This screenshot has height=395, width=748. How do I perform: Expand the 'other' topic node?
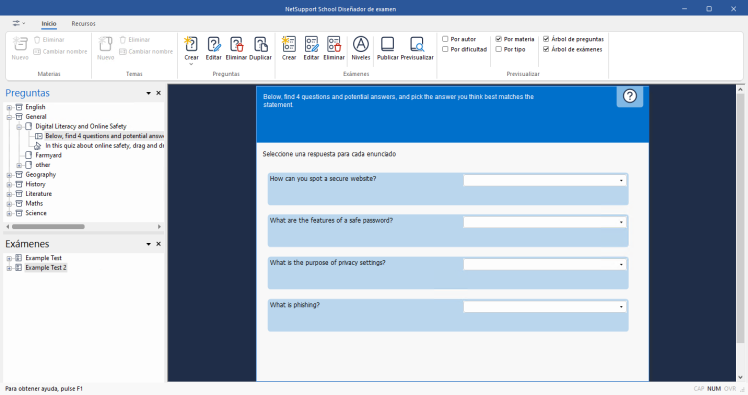tap(19, 166)
